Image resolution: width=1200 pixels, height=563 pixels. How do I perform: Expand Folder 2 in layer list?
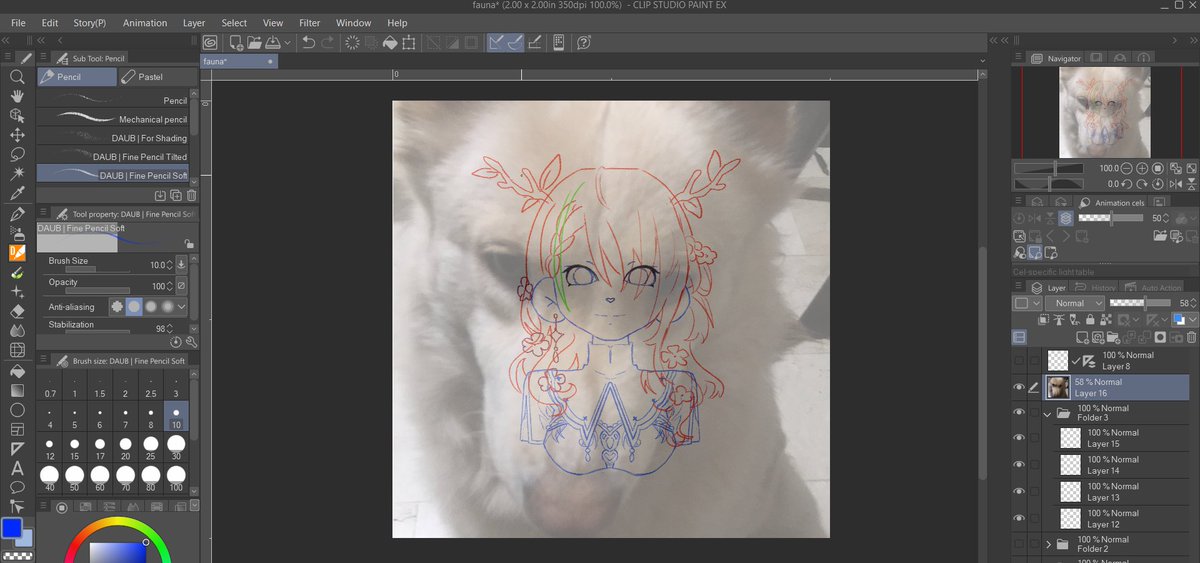pyautogui.click(x=1048, y=544)
